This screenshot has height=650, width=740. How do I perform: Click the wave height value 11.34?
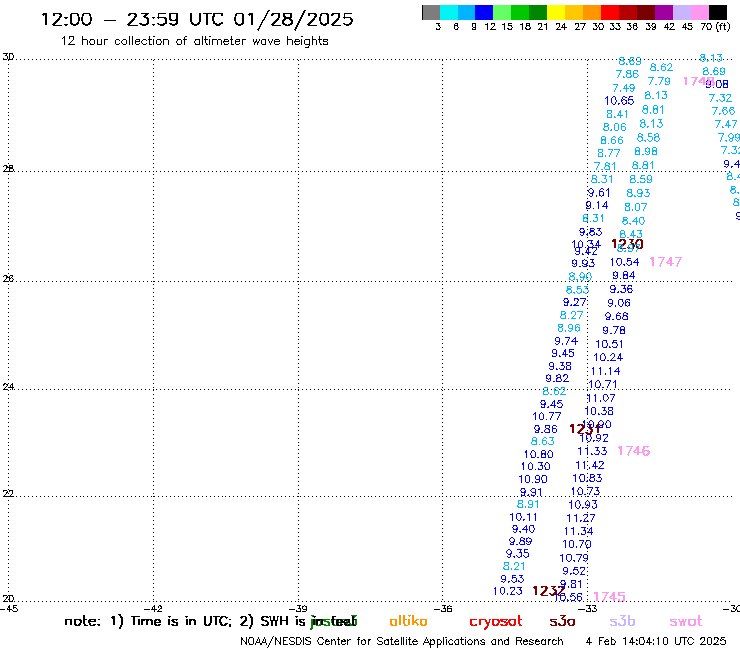click(579, 531)
